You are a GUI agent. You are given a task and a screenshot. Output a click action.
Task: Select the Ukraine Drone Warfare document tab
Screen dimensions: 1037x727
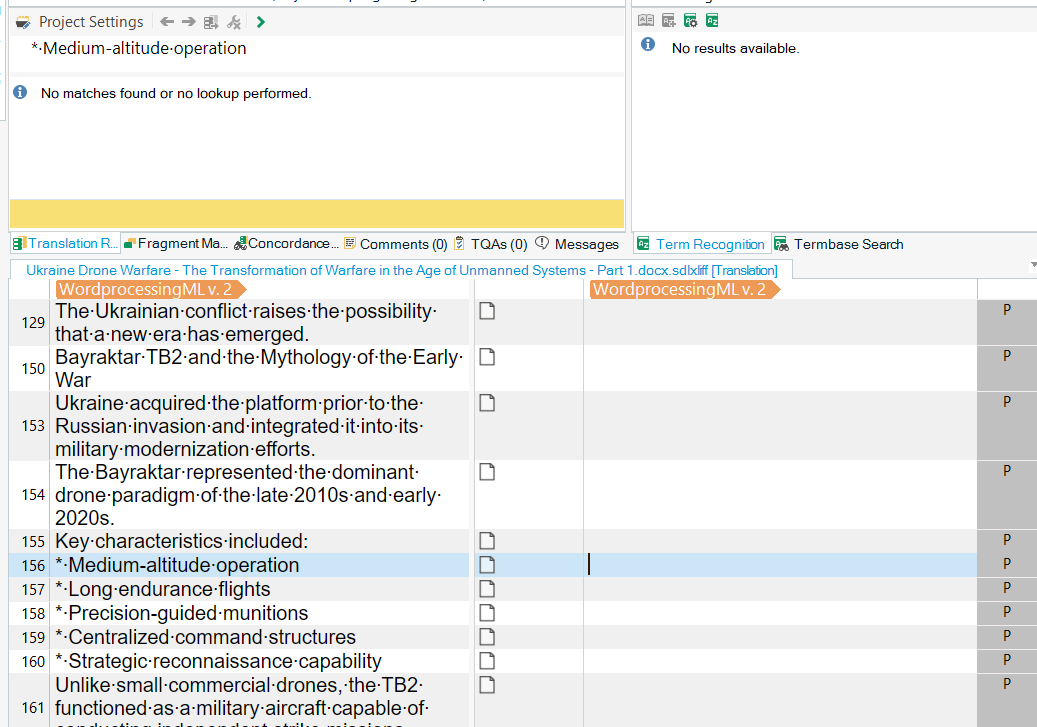(x=401, y=270)
